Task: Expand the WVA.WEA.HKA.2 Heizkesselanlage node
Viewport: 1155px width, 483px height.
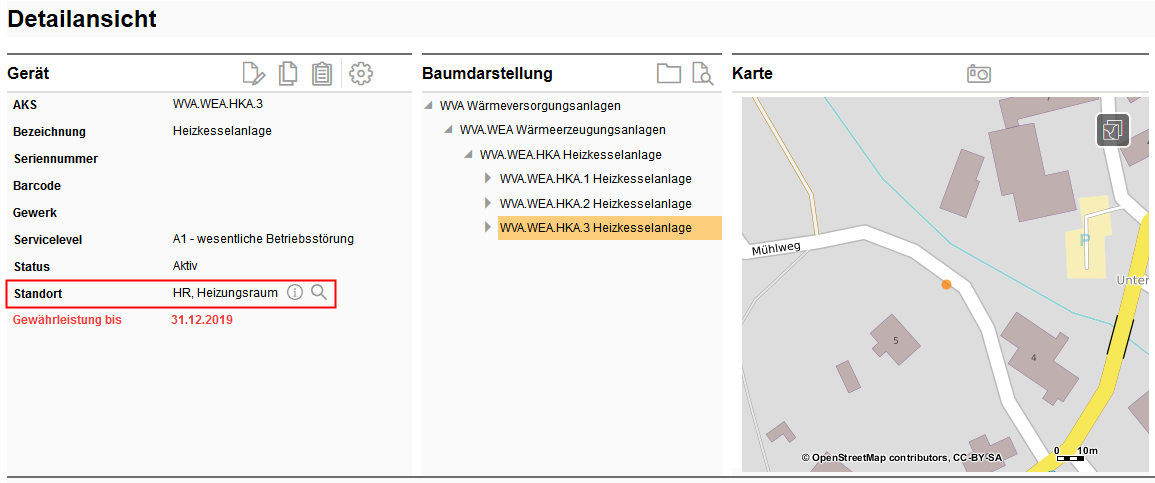Action: (x=488, y=204)
